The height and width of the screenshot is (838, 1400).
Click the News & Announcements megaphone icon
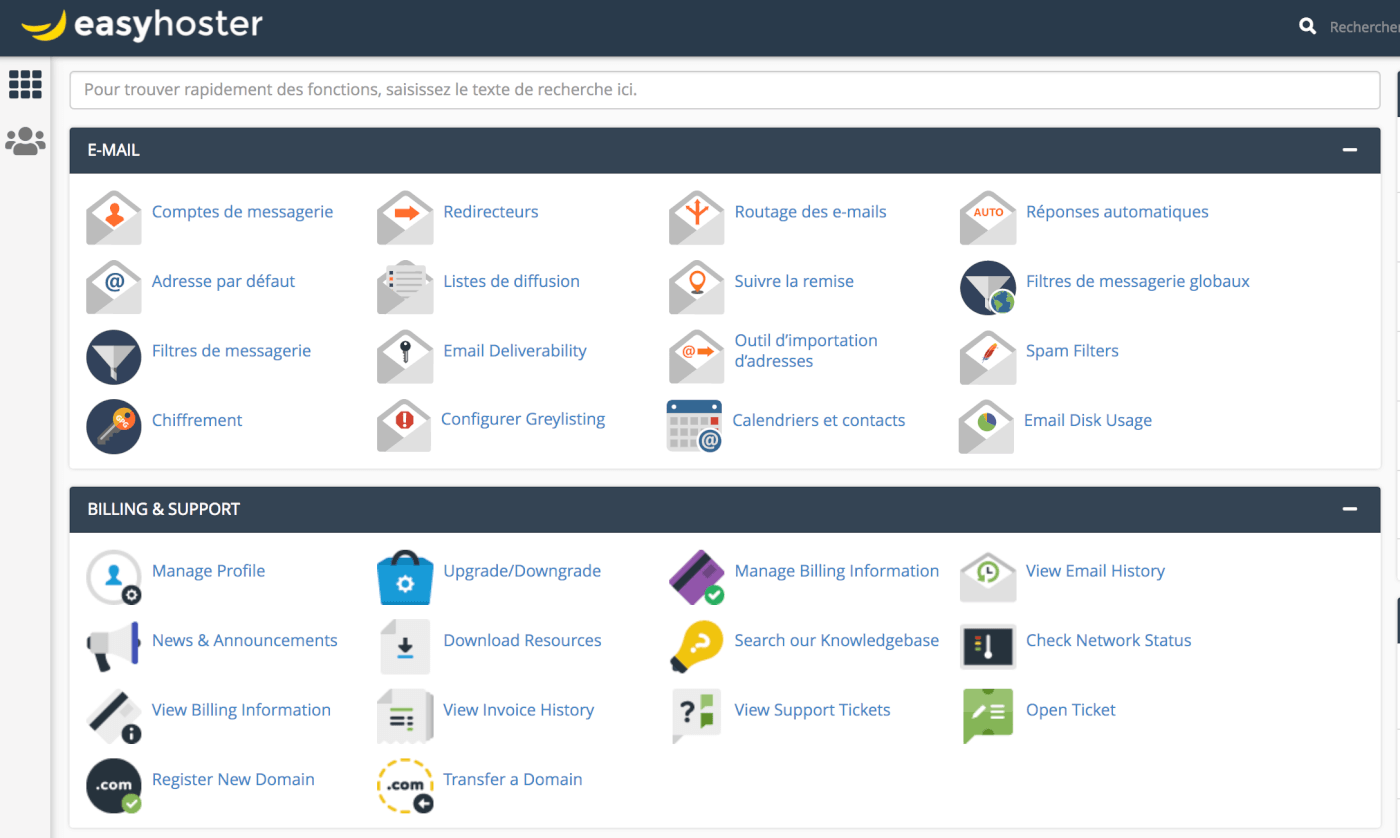coord(114,646)
